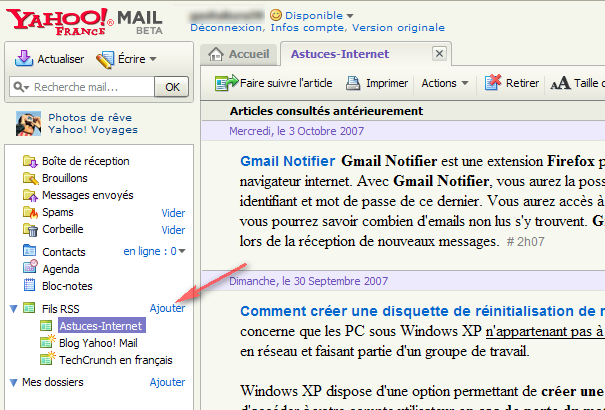Viewport: 605px width, 410px height.
Task: Click the Taille text size icon
Action: (x=560, y=83)
